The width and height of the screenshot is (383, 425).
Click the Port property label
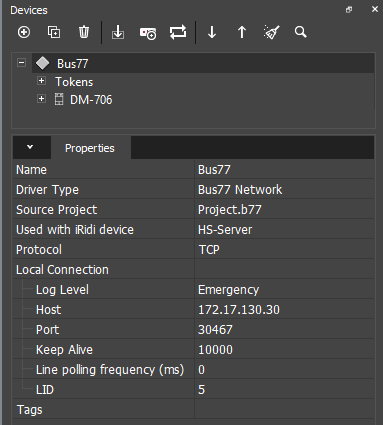point(48,330)
